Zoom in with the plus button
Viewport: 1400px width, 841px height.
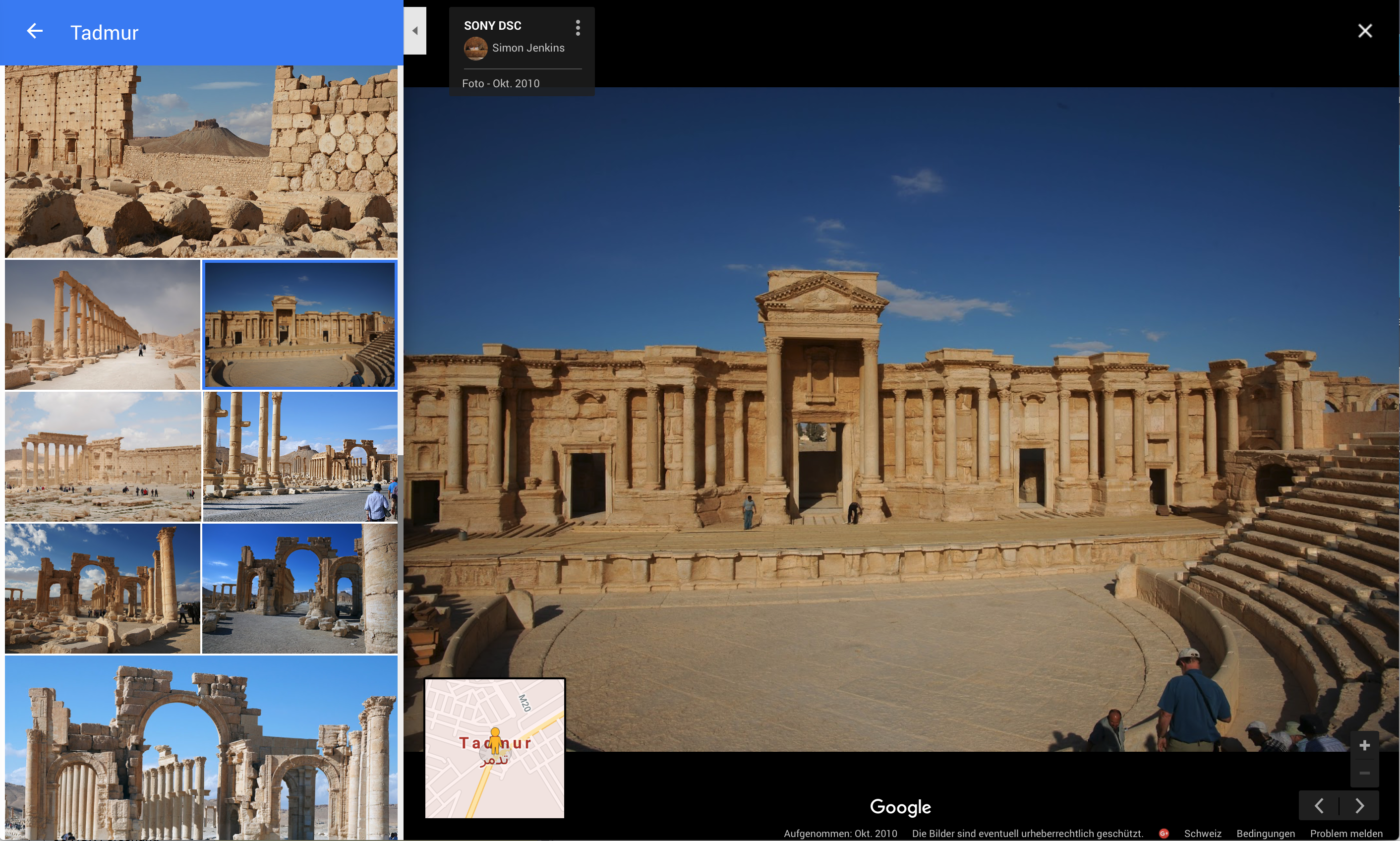tap(1364, 745)
